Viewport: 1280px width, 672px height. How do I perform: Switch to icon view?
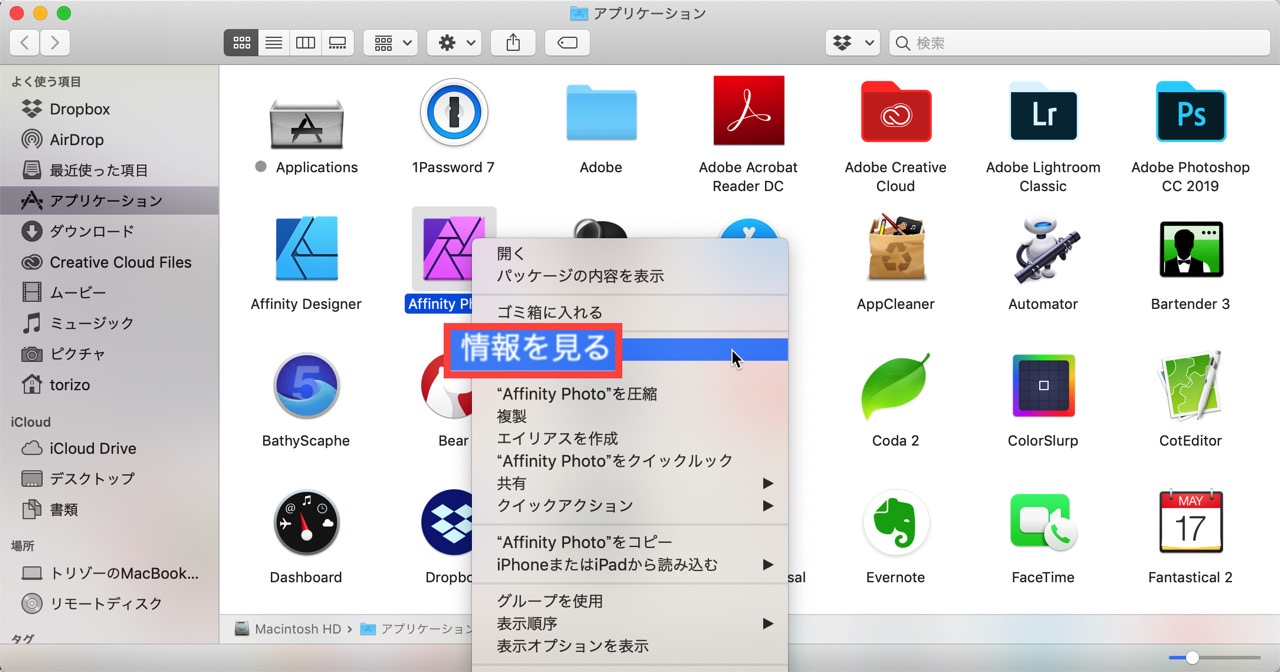[241, 43]
